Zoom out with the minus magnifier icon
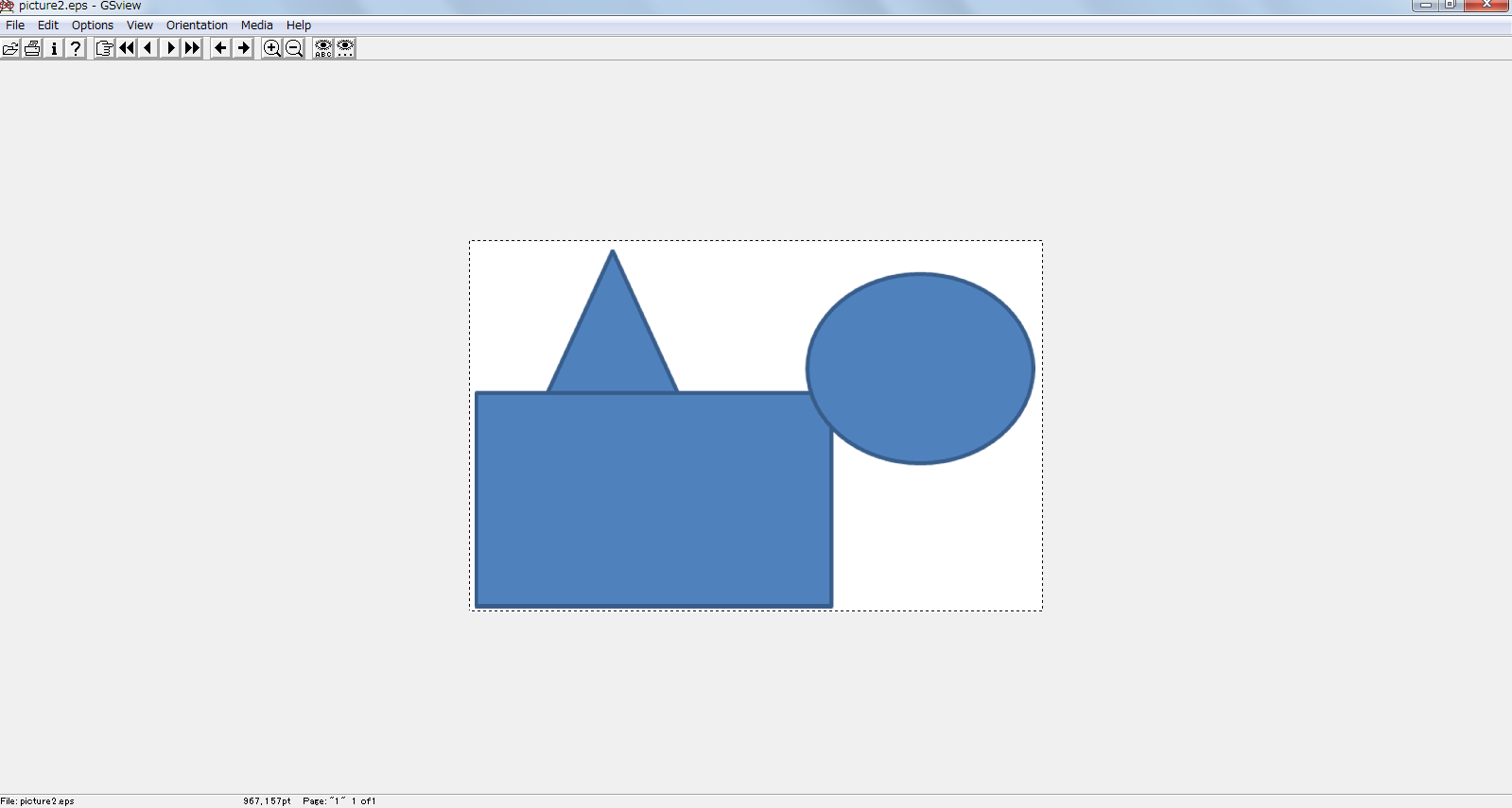 [294, 48]
